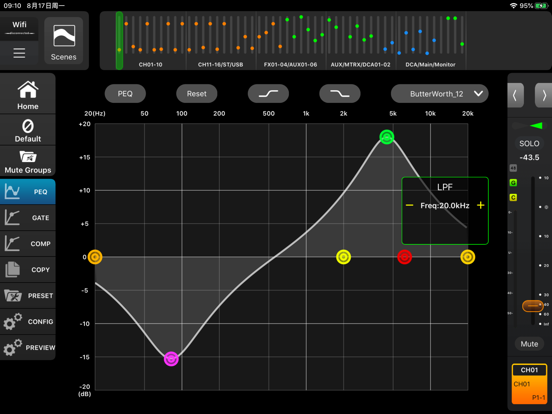552x414 pixels.
Task: Click the CH01 fader handle
Action: [x=532, y=306]
